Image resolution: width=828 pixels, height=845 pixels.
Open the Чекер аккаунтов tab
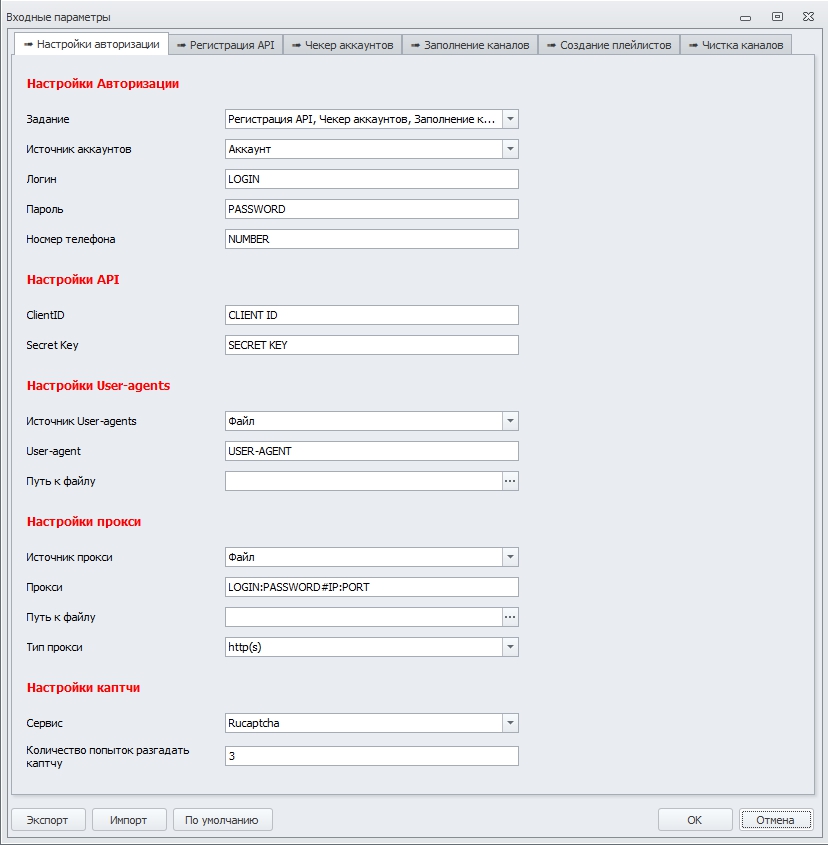[x=343, y=45]
